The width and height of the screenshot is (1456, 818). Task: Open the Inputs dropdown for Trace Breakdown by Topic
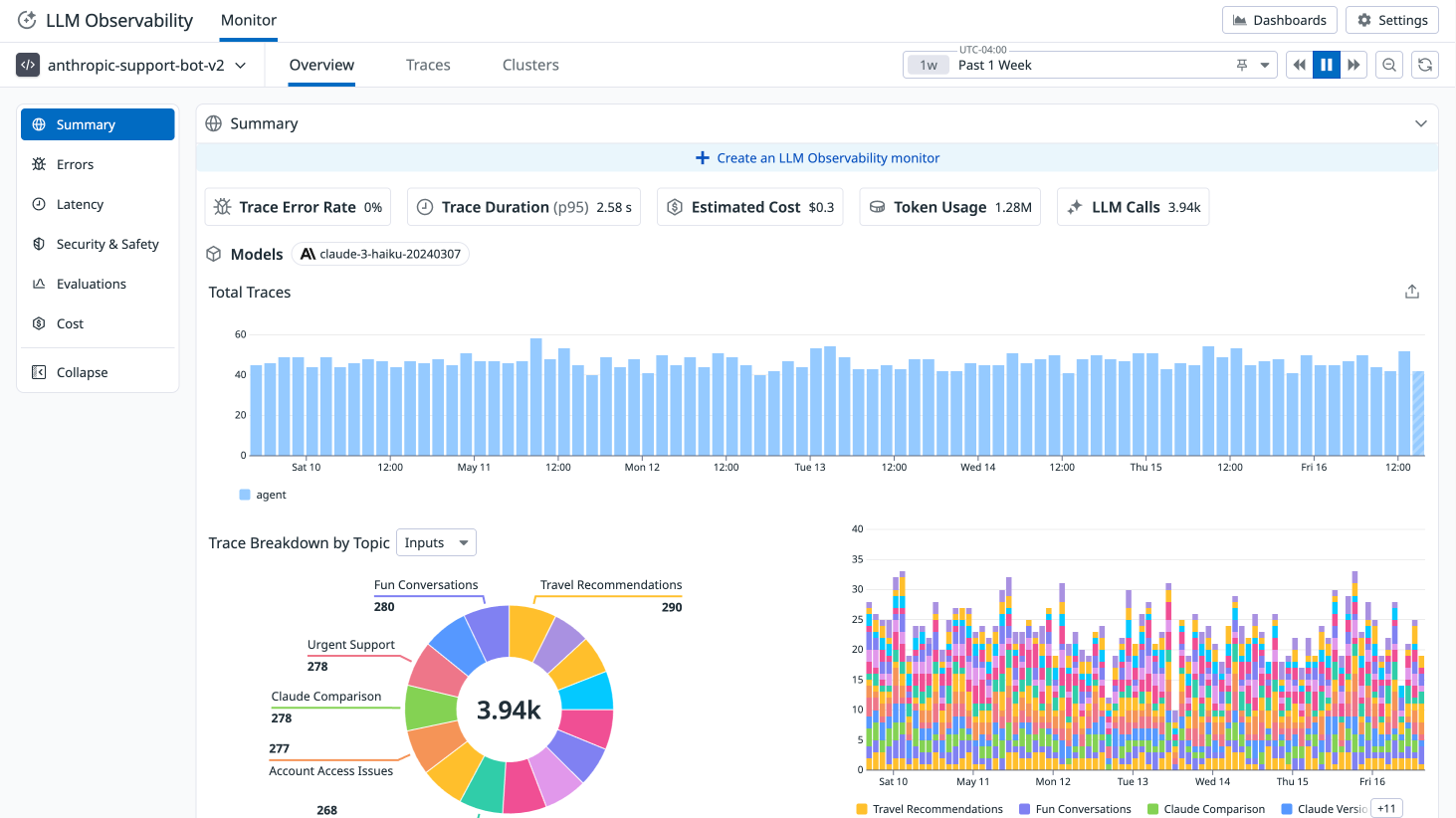tap(436, 542)
